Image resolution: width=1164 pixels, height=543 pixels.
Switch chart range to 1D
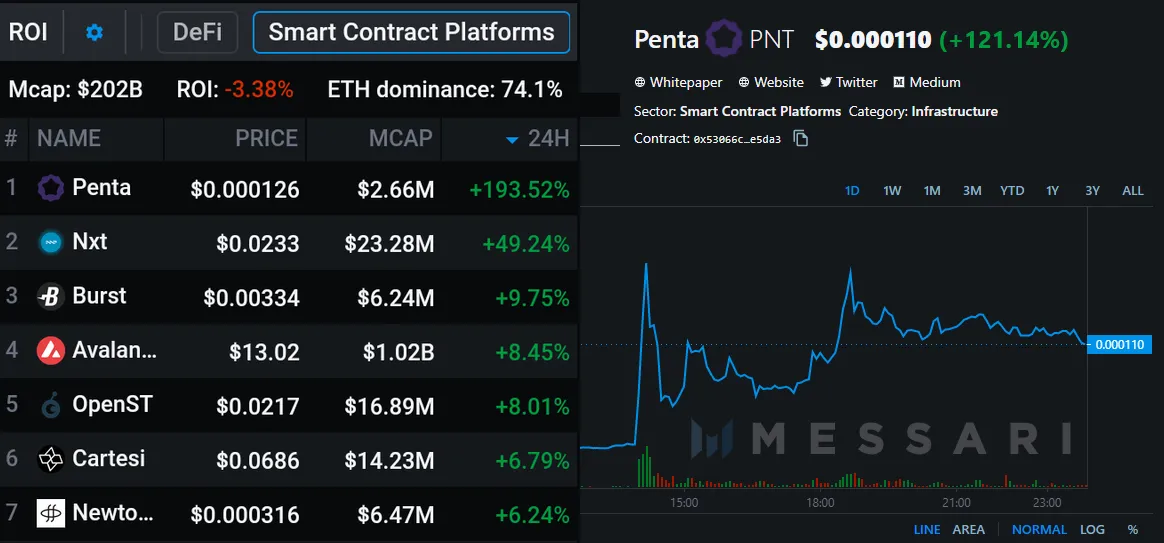pos(852,191)
